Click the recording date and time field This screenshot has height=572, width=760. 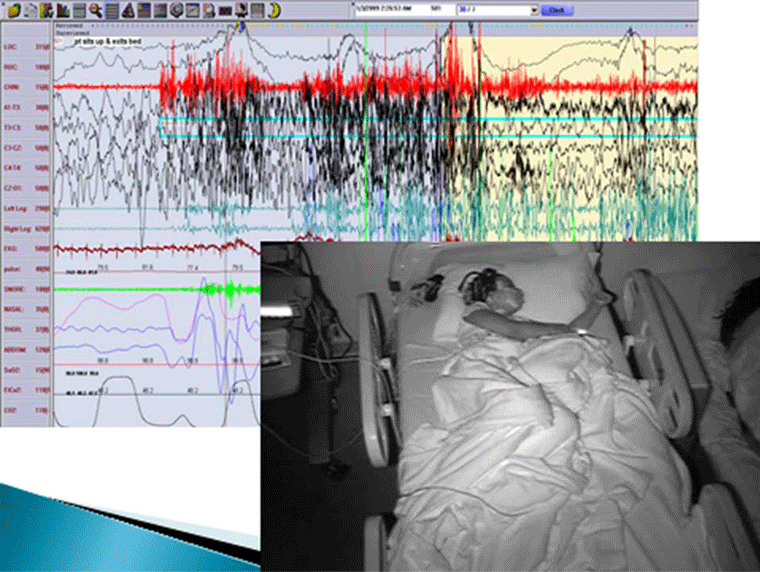(390, 10)
